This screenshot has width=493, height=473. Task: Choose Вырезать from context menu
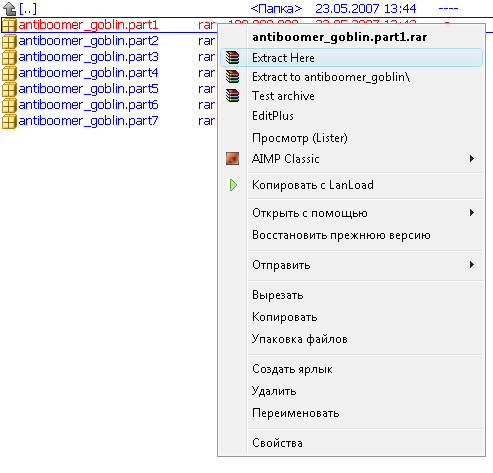tap(351, 295)
